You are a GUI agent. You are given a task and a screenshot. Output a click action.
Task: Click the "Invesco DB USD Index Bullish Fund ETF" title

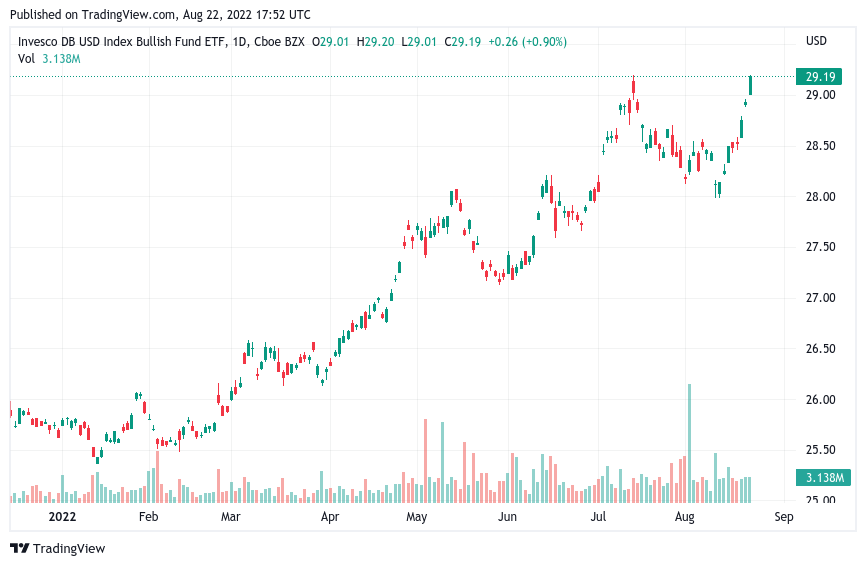coord(122,42)
